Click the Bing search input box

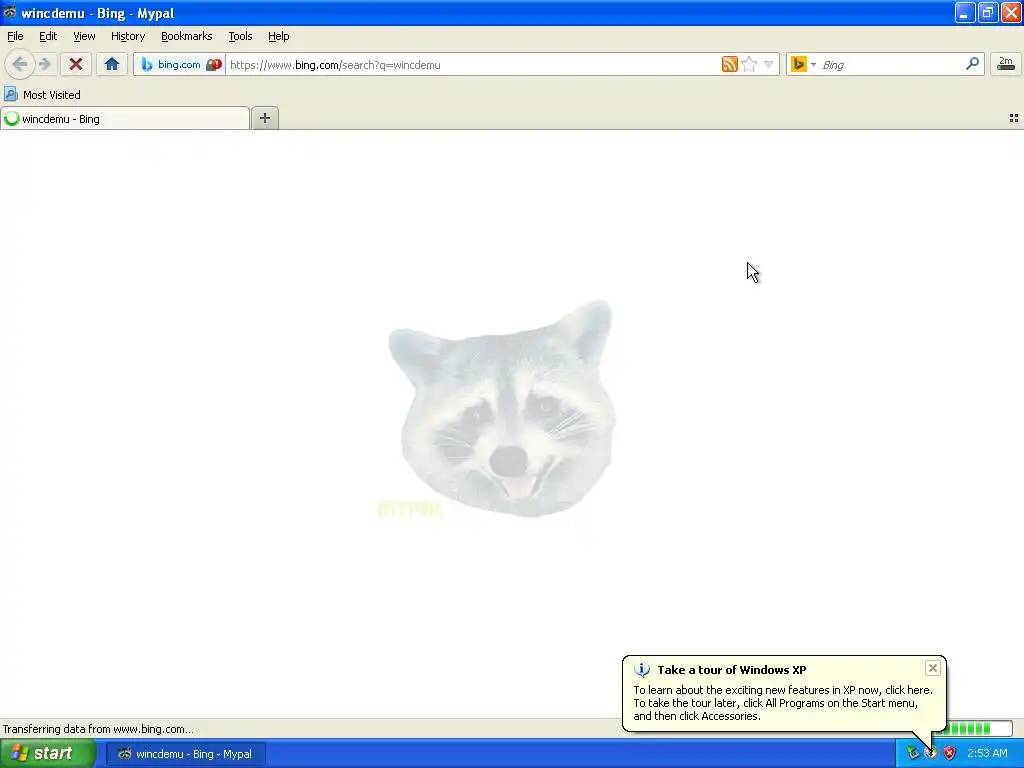click(891, 65)
